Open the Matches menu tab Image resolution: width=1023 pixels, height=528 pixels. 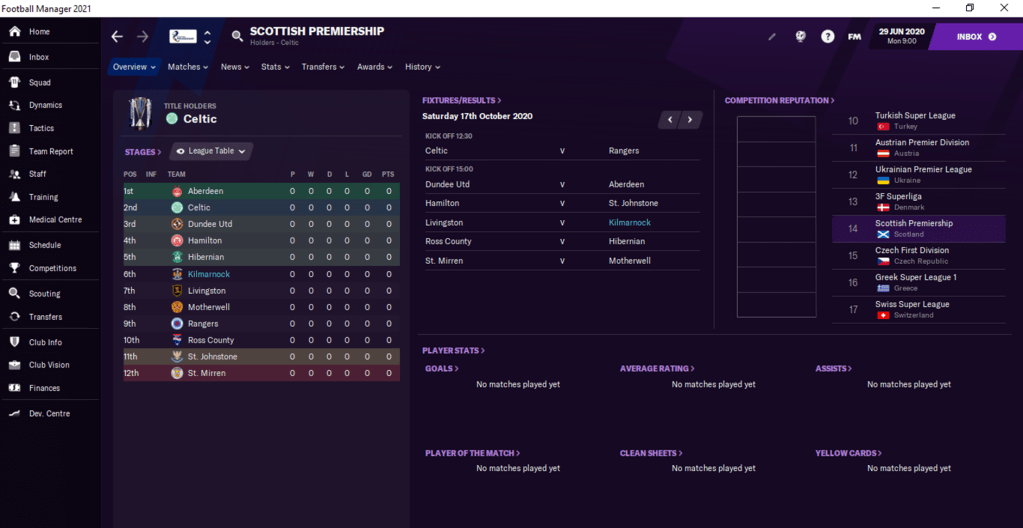click(x=187, y=67)
